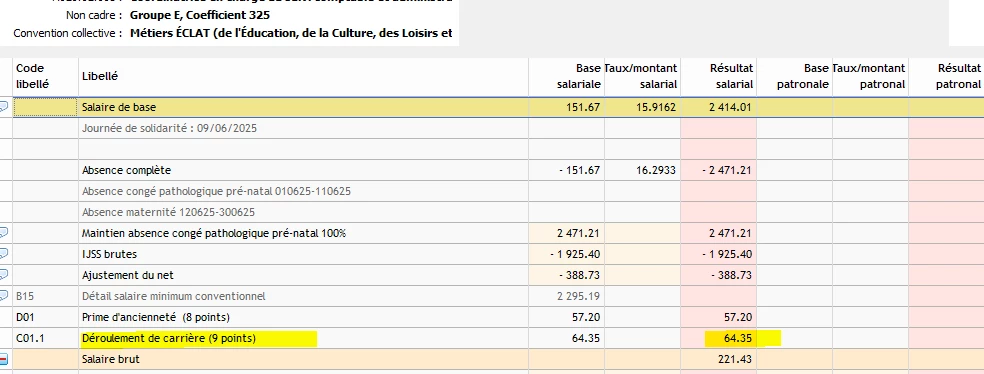Viewport: 984px width, 374px height.
Task: Open comment bubble beside Maintien absence congé pathologique row
Action: pos(3,233)
